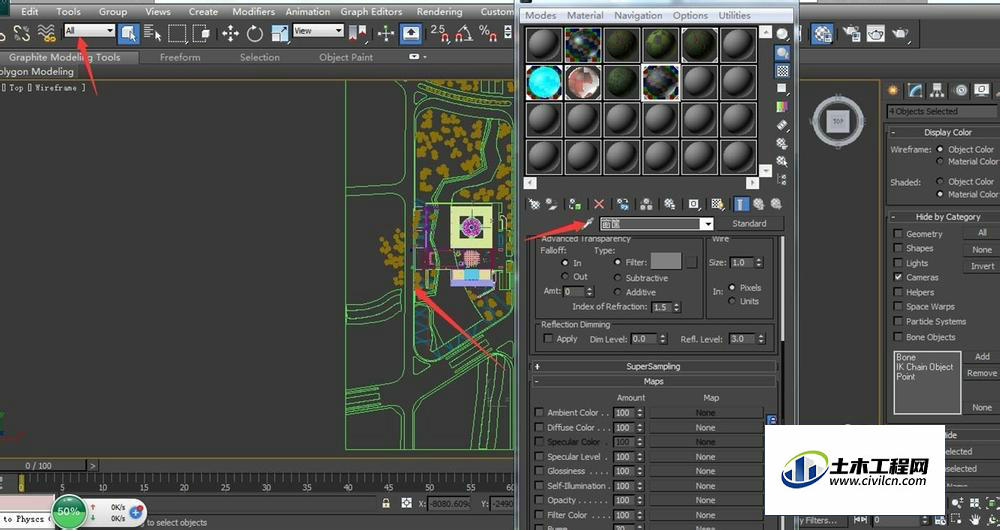Click the Make Unique icon
Screen dimensions: 1000x530
point(646,204)
